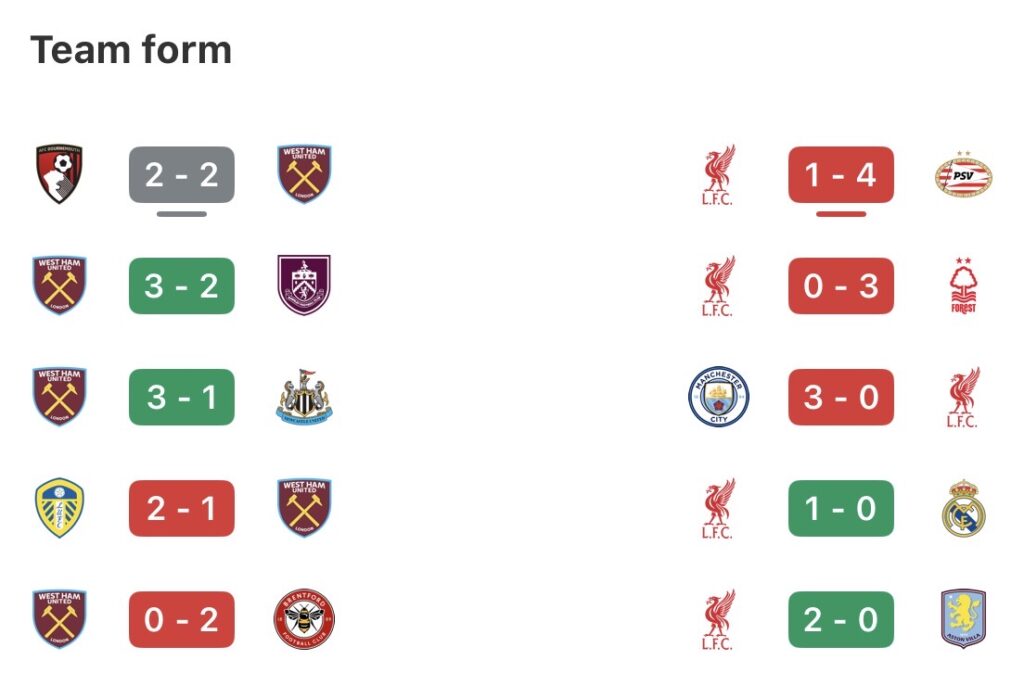The image size is (1024, 685).
Task: Open the grey 2 - 2 draw result
Action: pos(182,175)
